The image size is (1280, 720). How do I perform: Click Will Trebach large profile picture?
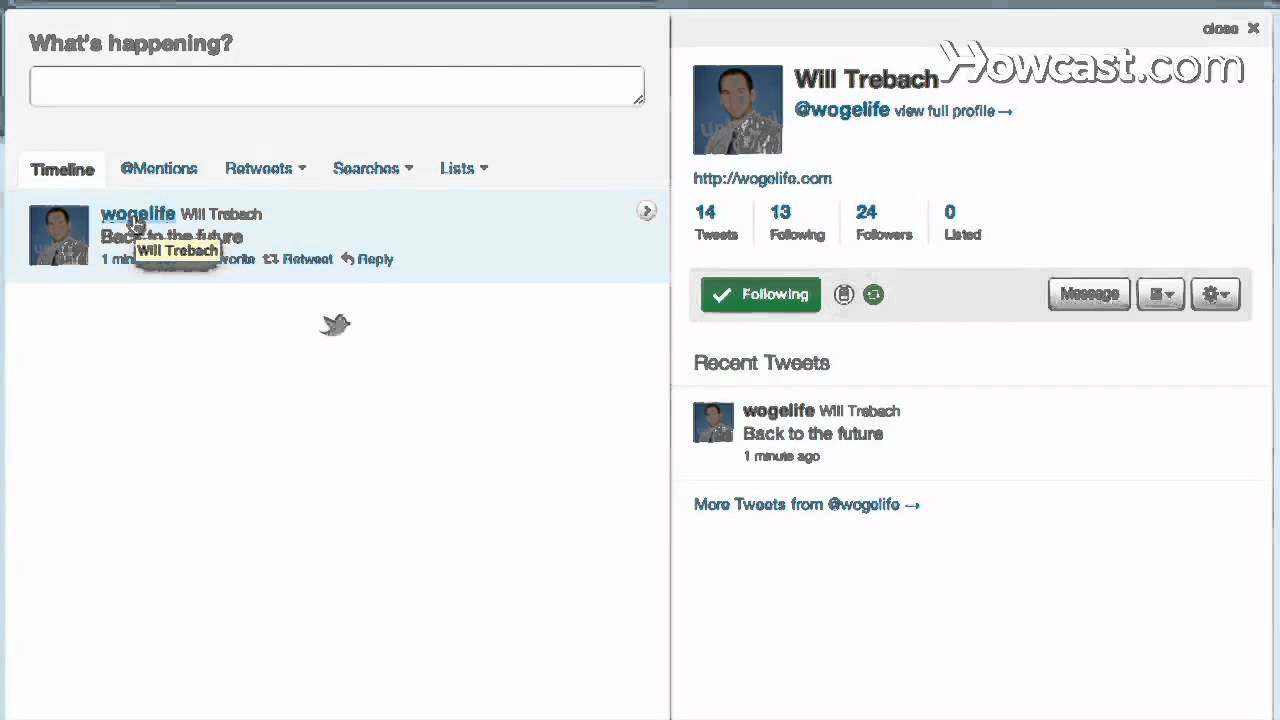point(738,110)
